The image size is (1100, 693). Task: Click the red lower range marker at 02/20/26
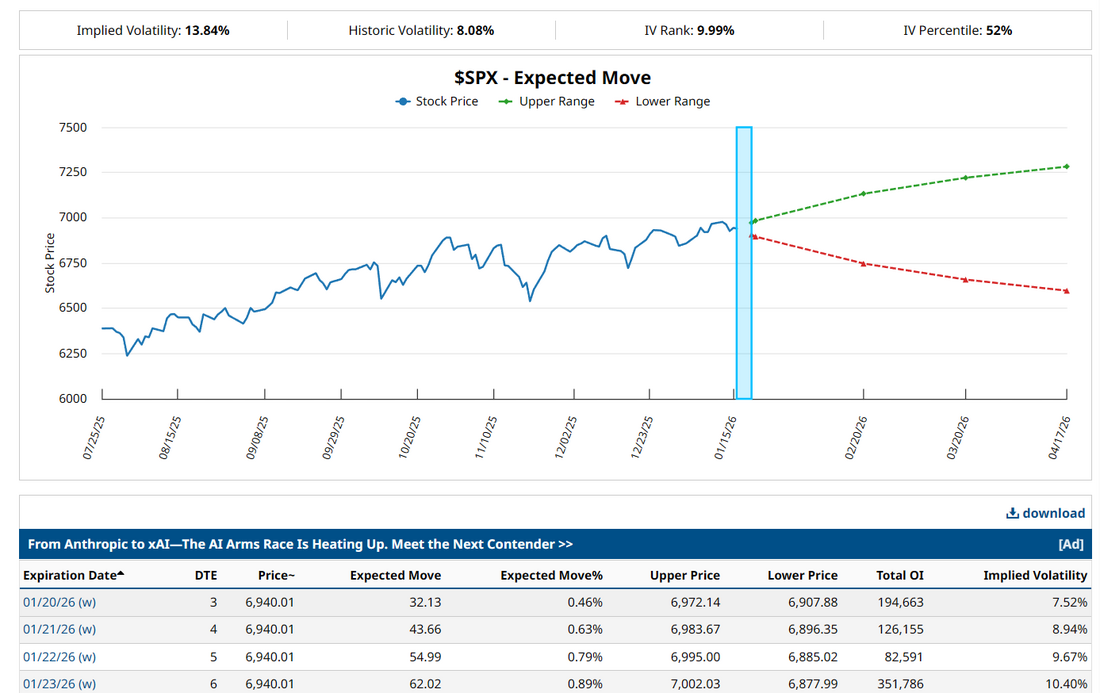click(x=863, y=263)
